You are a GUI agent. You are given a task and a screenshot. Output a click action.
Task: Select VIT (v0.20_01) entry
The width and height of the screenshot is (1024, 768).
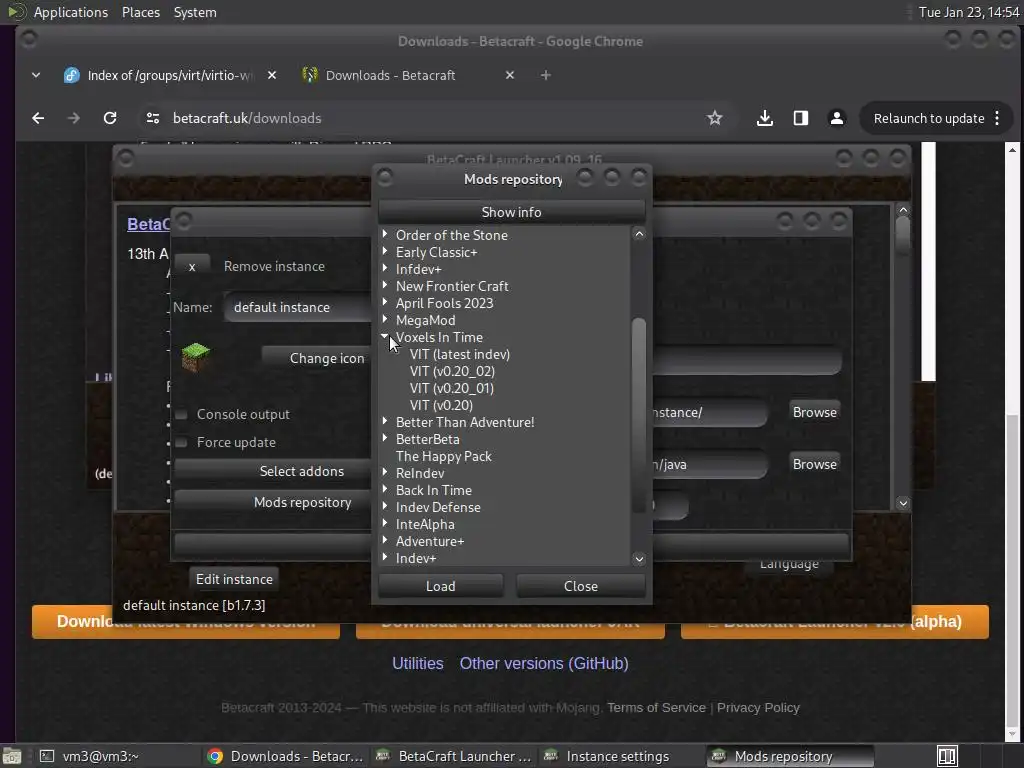click(x=451, y=389)
